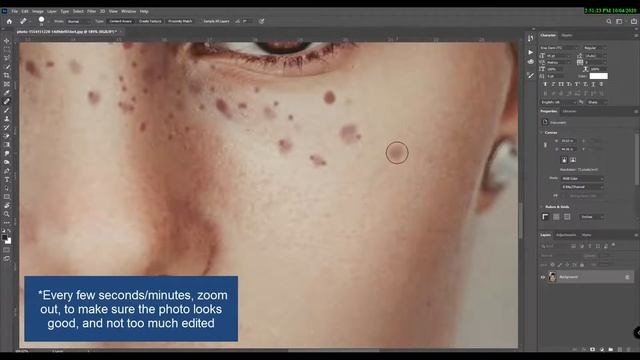Select the Brush tool
This screenshot has width=640, height=360.
(x=7, y=110)
